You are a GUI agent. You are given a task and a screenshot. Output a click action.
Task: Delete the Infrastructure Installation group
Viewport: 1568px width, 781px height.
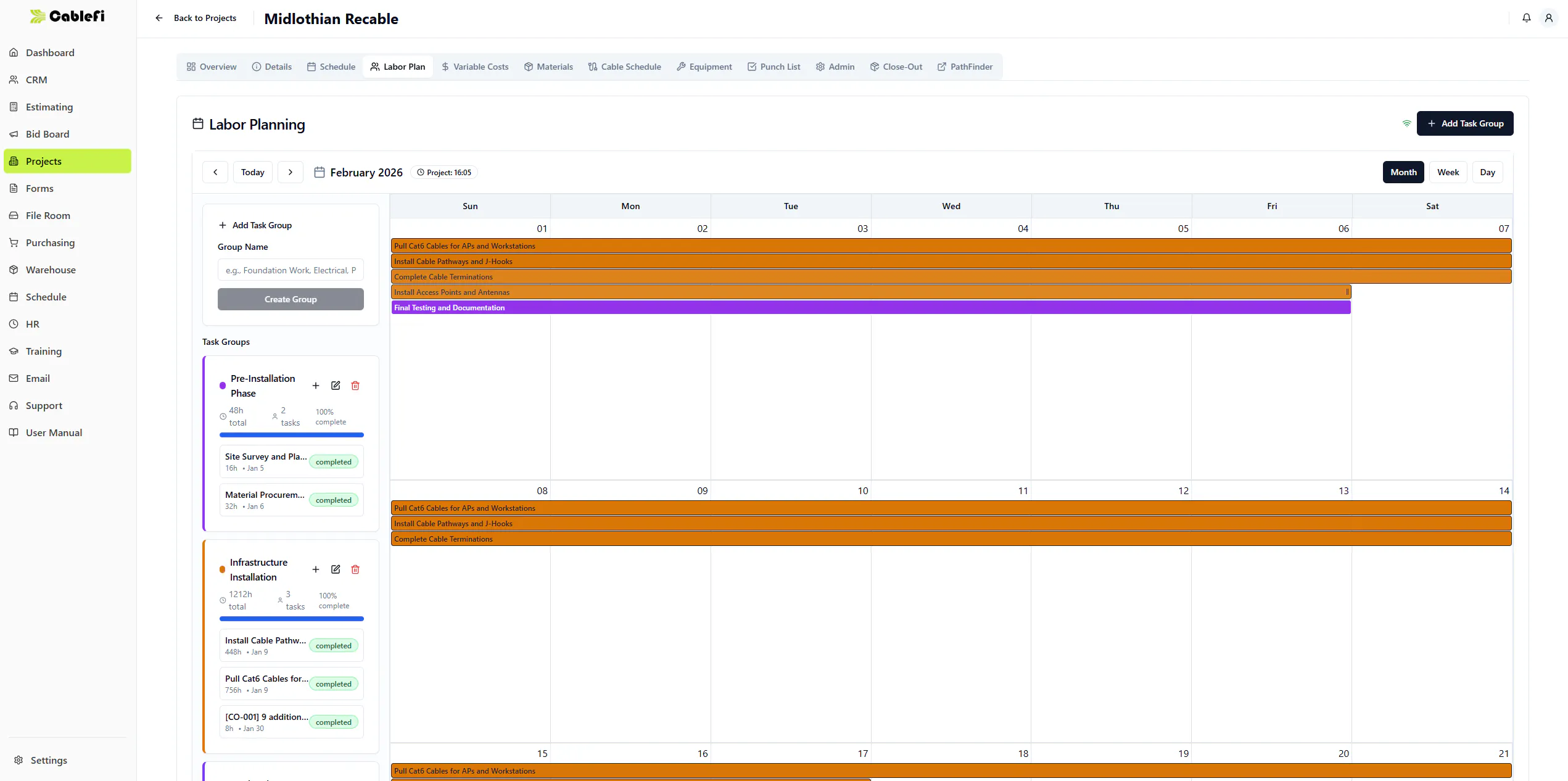(355, 569)
